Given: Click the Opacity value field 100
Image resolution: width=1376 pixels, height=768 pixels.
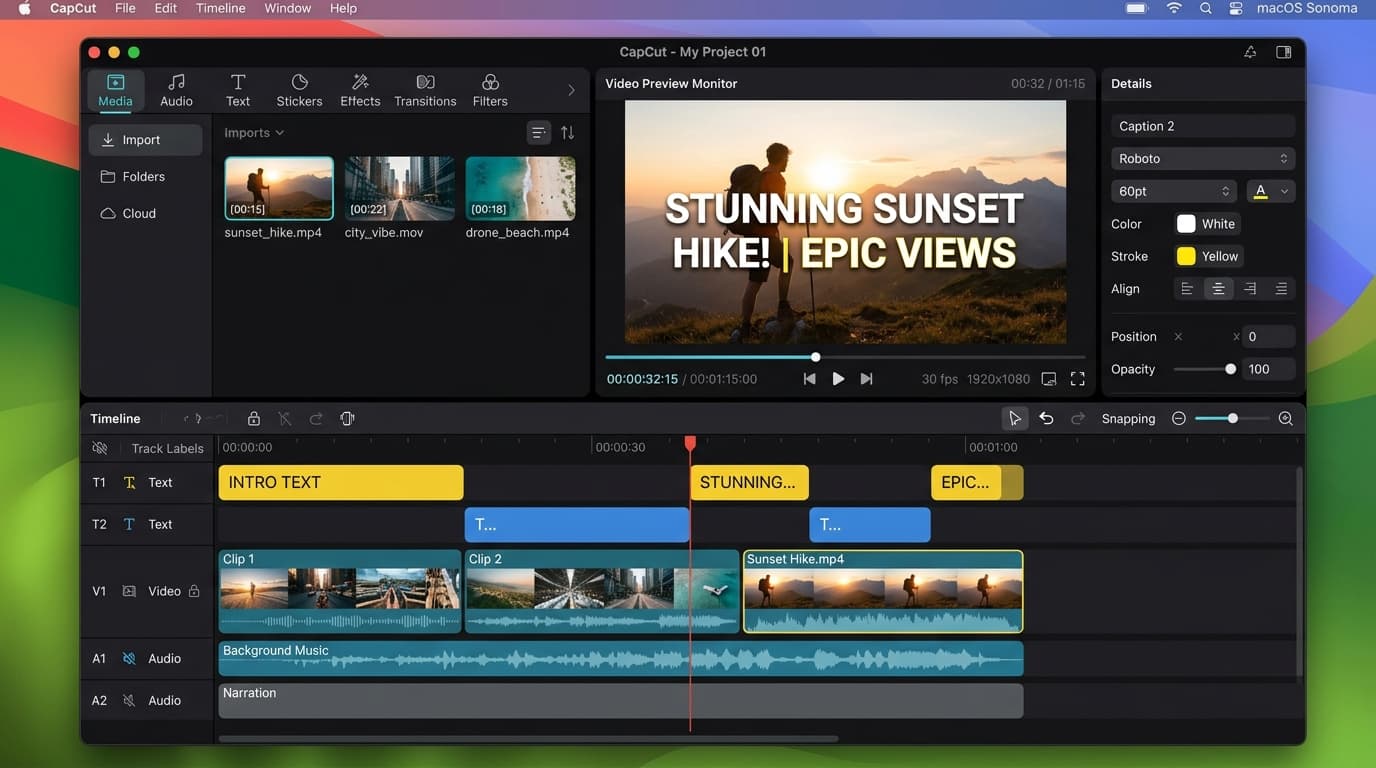Looking at the screenshot, I should pos(1268,369).
